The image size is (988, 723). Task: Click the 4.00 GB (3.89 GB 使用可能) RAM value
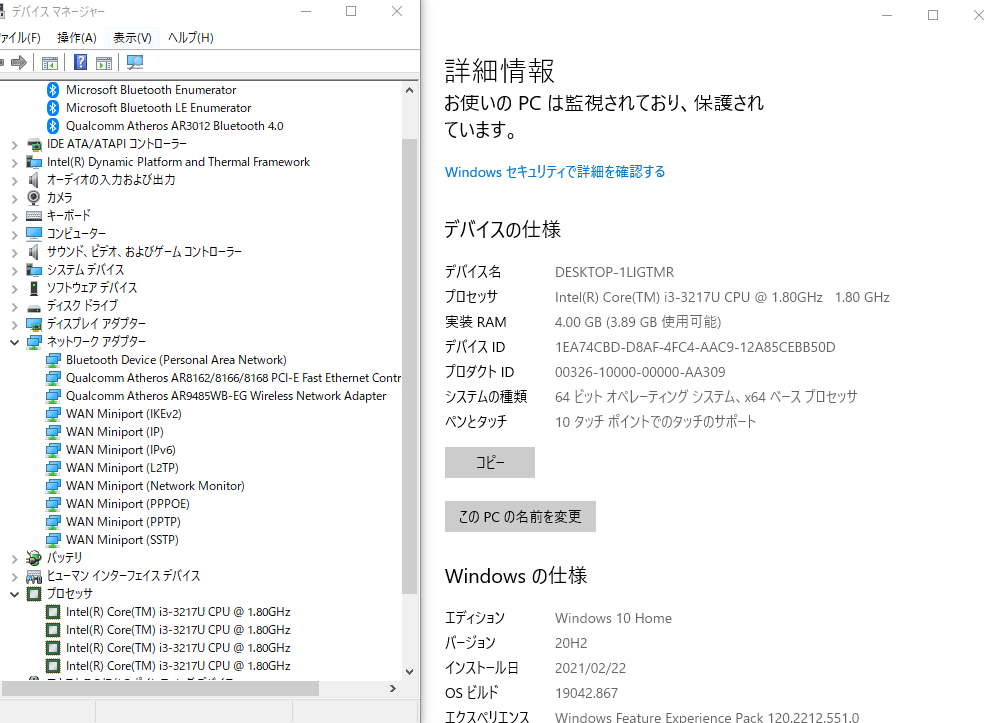638,322
